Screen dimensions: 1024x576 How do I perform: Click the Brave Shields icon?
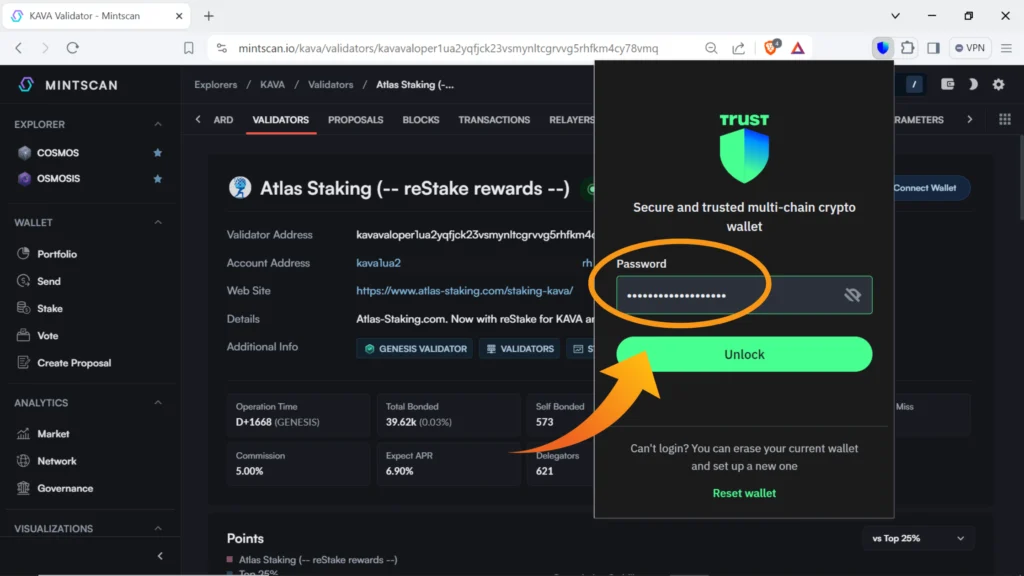click(x=771, y=48)
